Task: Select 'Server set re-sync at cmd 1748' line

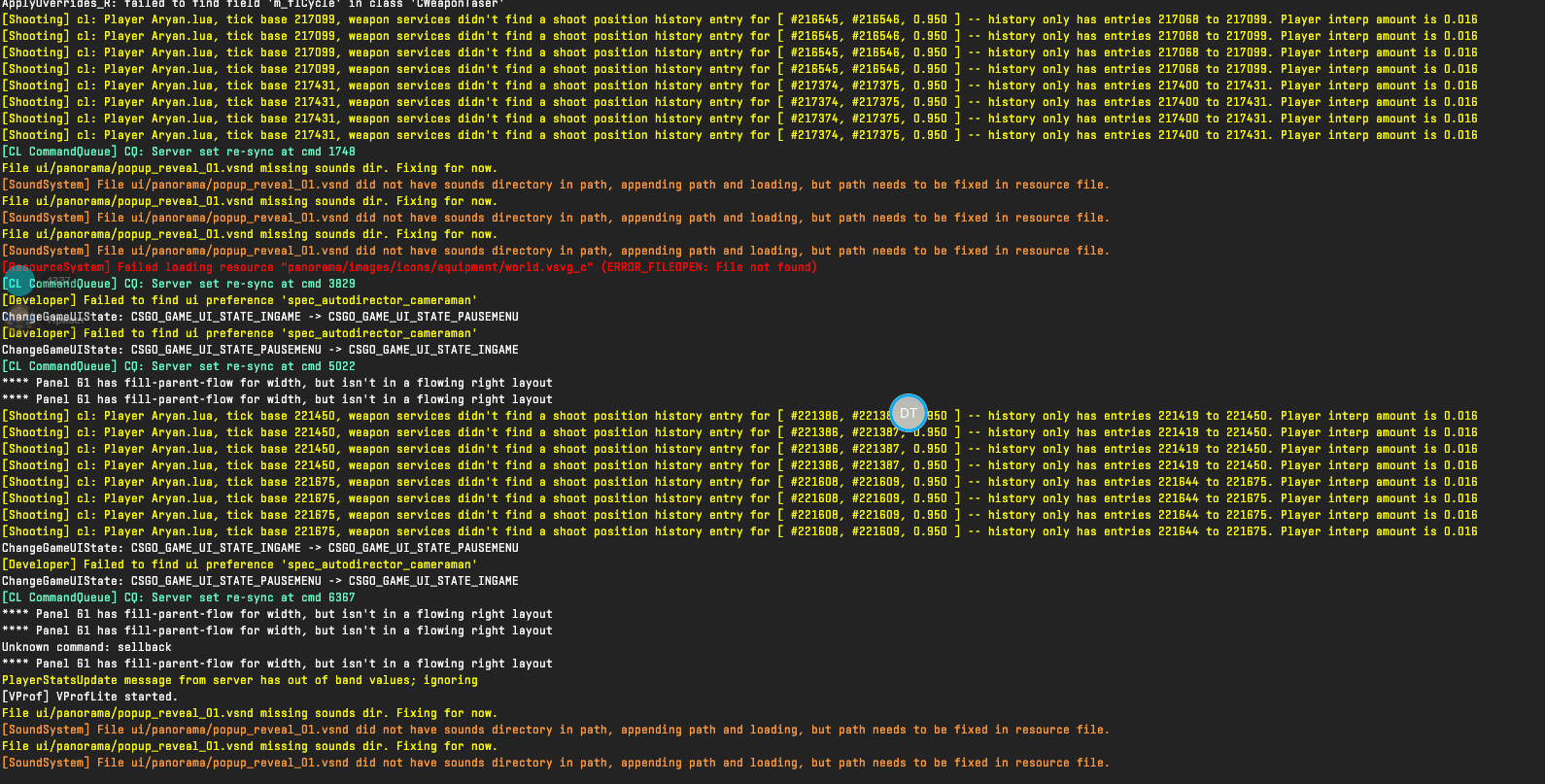Action: 178,152
